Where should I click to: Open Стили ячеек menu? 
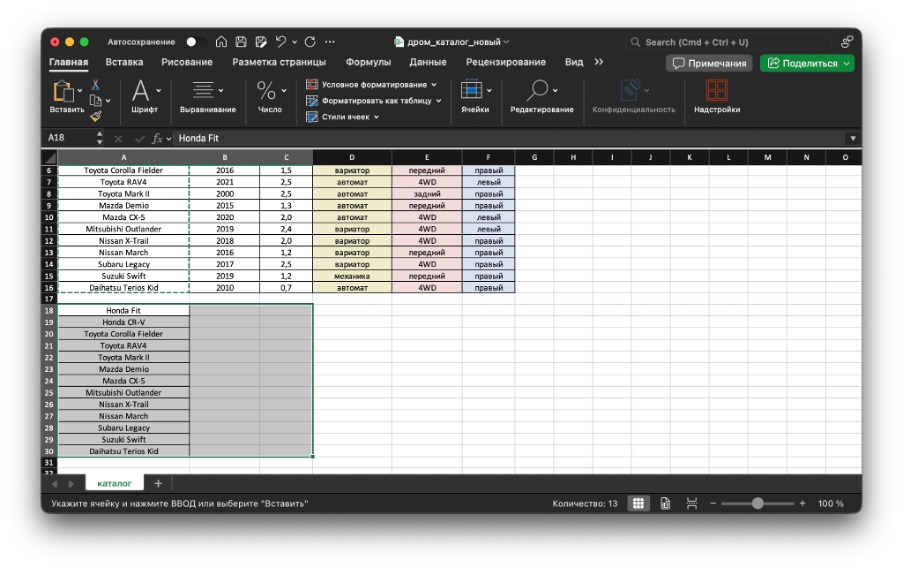(x=342, y=117)
